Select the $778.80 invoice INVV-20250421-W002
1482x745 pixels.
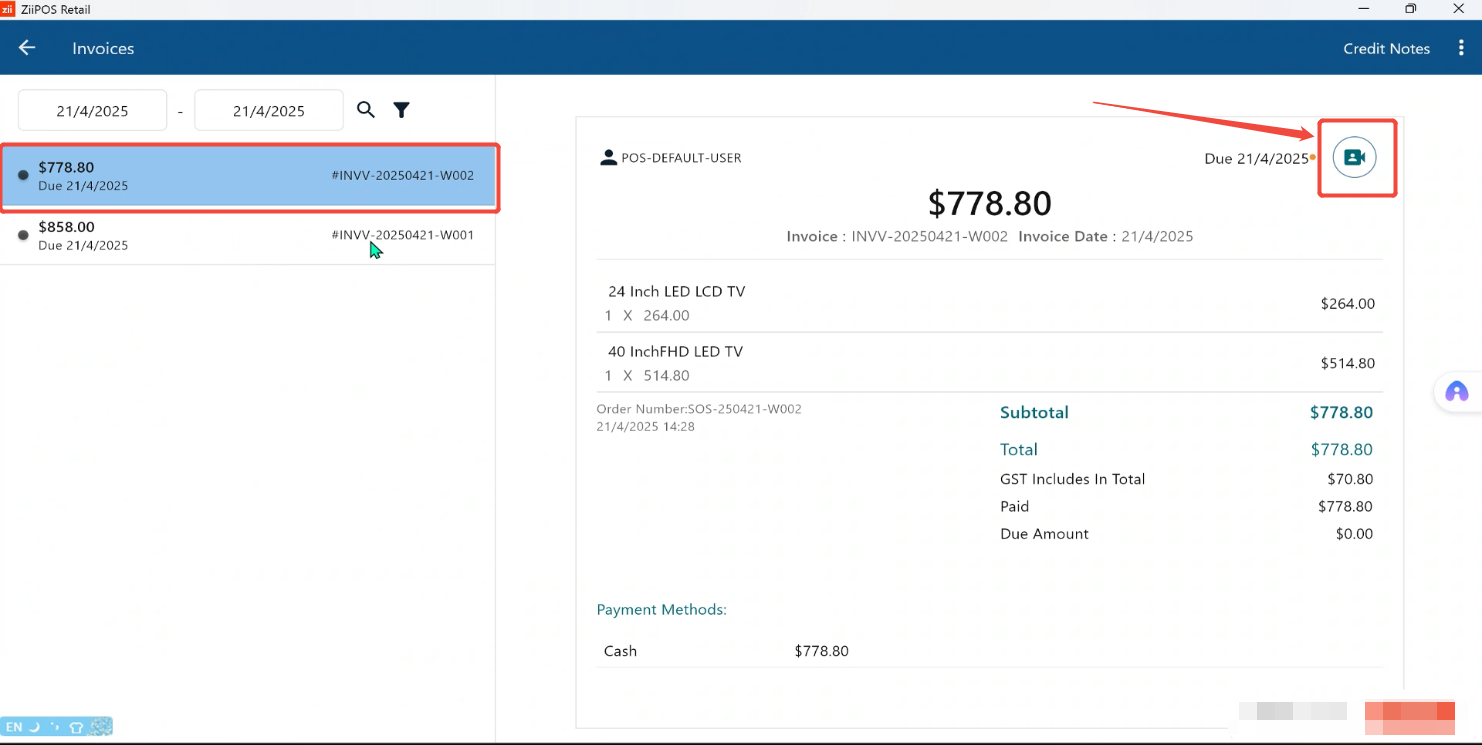(247, 176)
